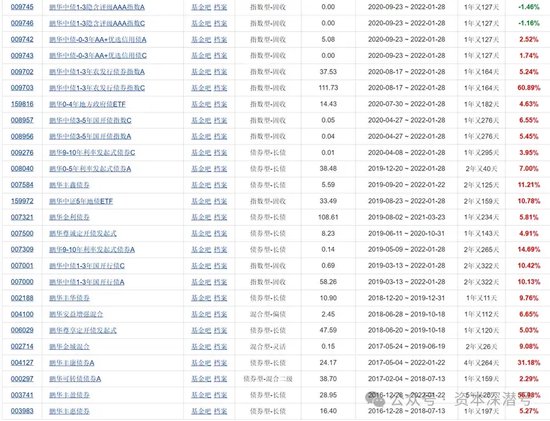Open 档案 link in row 009703

pos(220,88)
